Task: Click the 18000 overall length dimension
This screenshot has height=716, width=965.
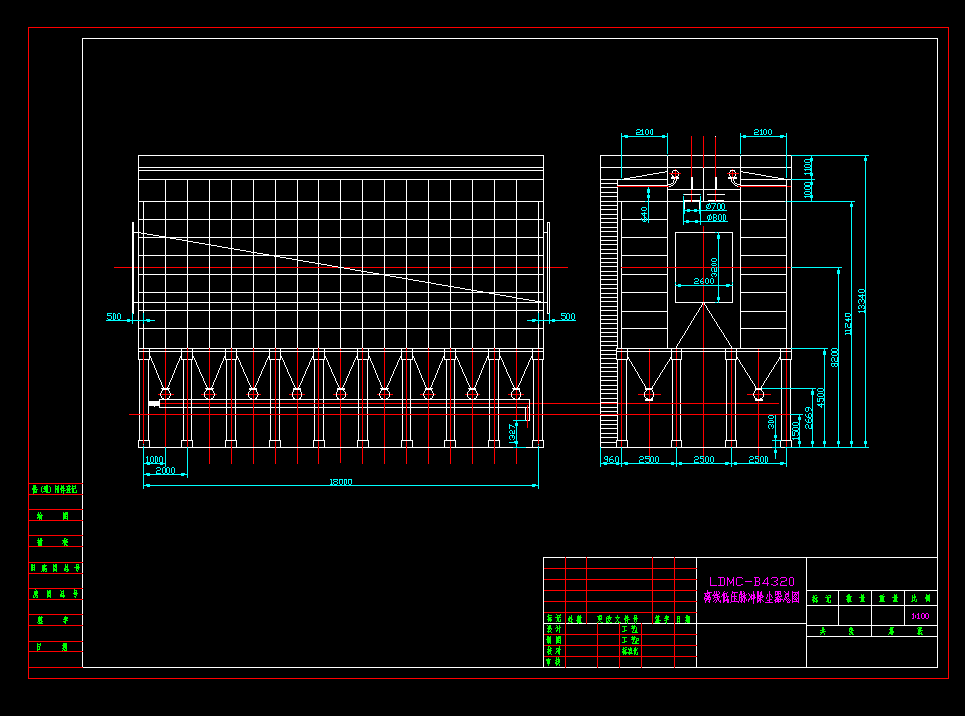Action: pos(340,482)
